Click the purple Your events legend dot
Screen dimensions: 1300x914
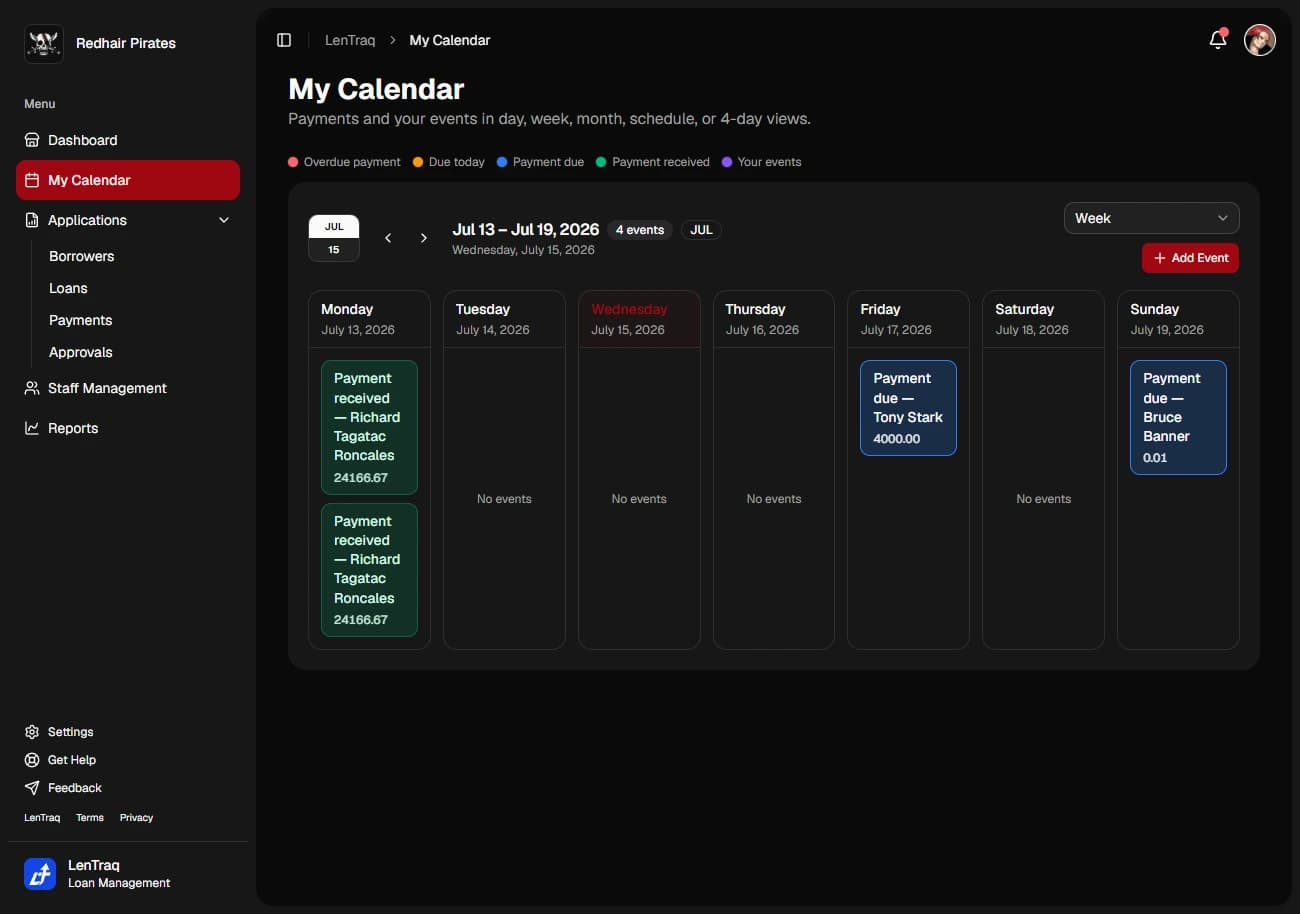(727, 162)
